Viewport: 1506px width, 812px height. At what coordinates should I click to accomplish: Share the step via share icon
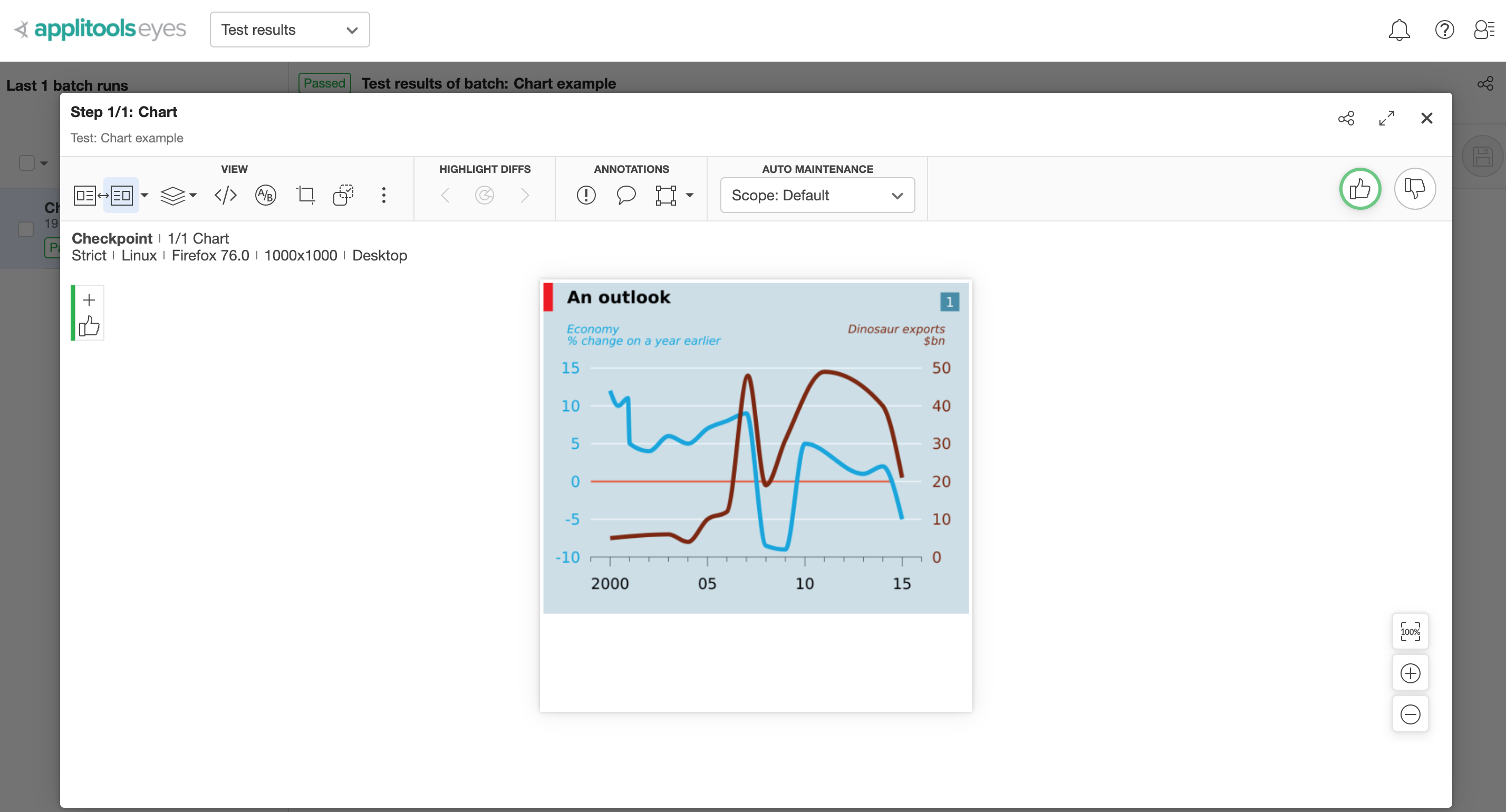click(1346, 119)
